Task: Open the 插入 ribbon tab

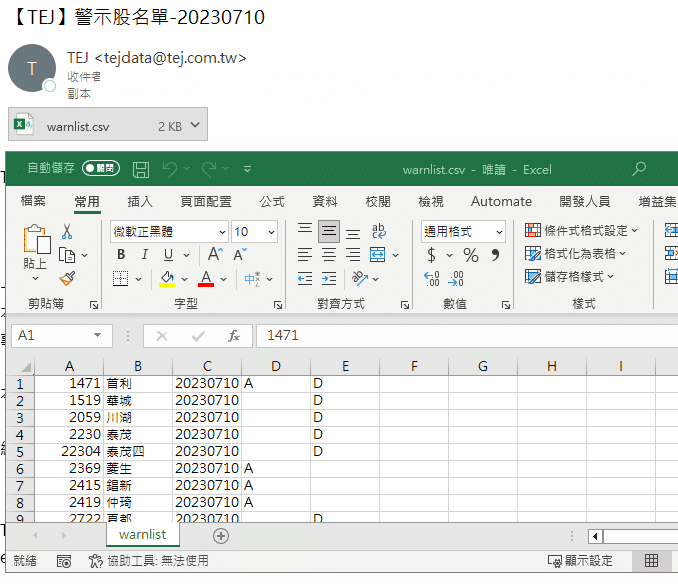Action: point(140,201)
